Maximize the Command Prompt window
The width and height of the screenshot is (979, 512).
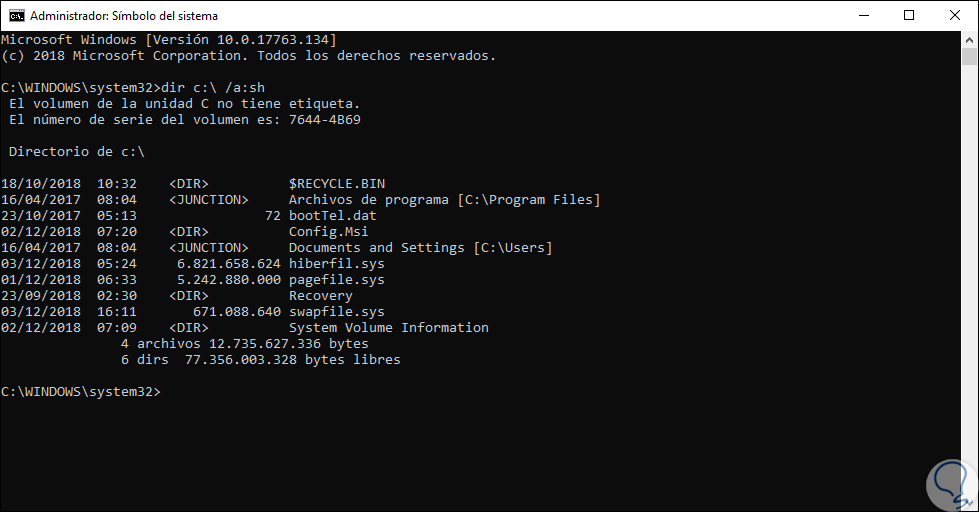coord(908,16)
